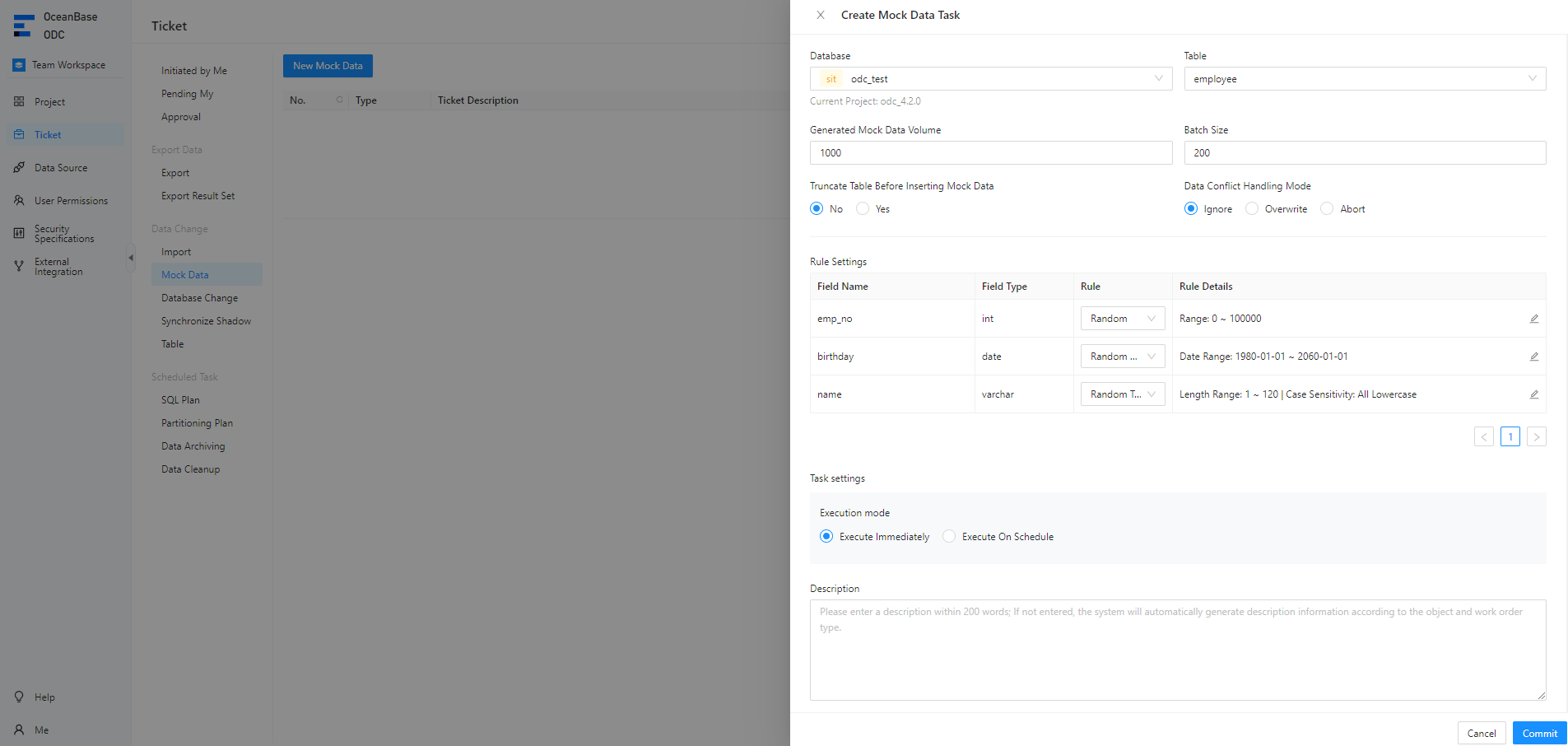Select Yes for truncate table option
This screenshot has height=746, width=1568.
[863, 209]
